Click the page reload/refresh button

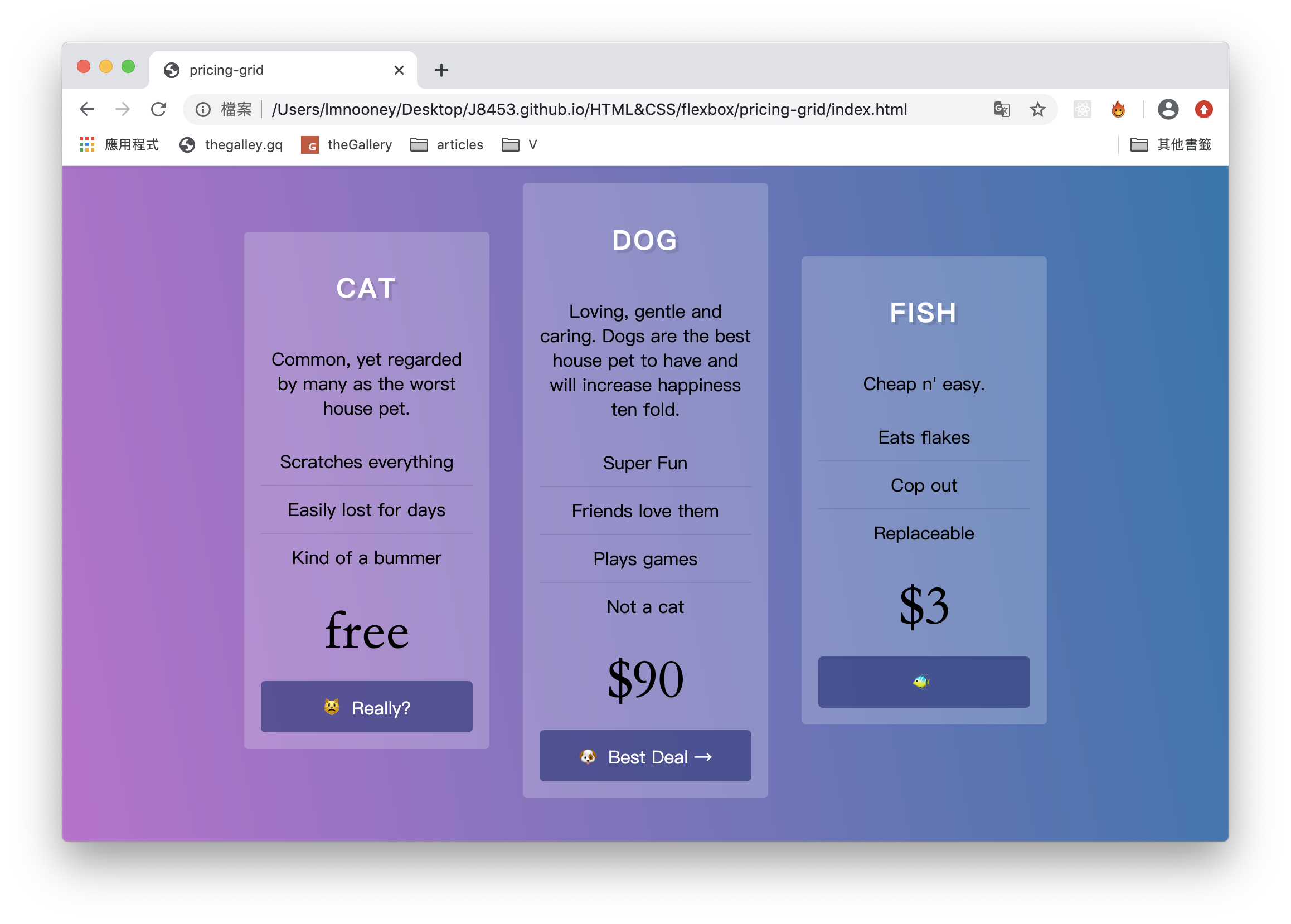click(x=160, y=109)
